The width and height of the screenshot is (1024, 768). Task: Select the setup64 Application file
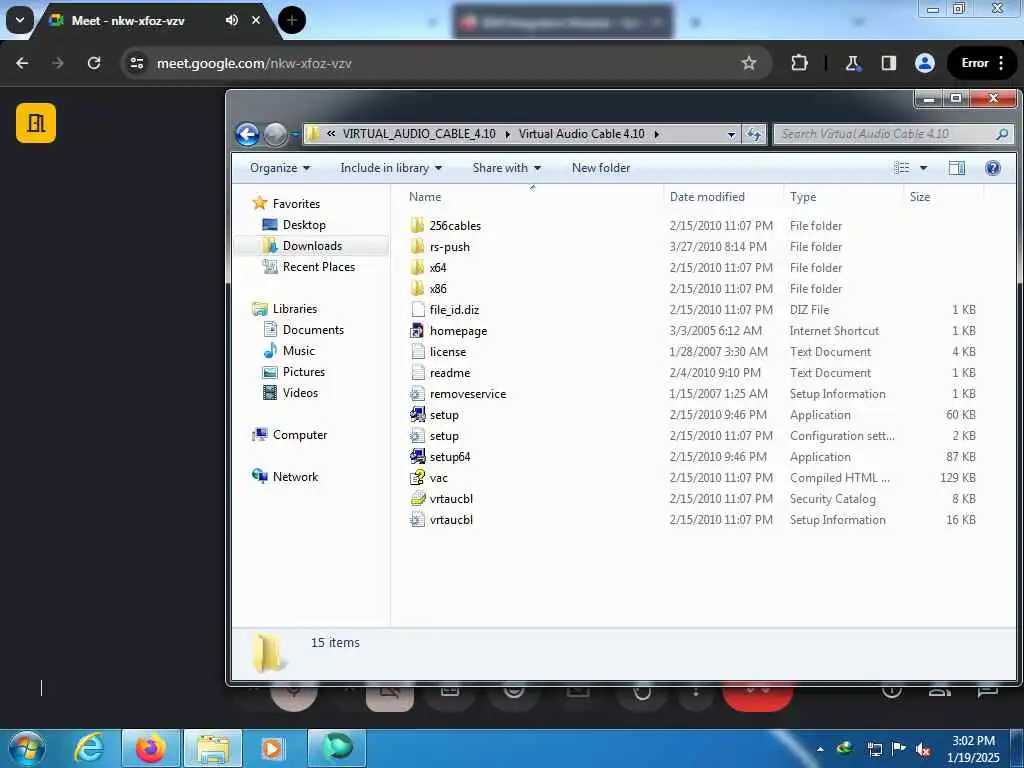[449, 456]
